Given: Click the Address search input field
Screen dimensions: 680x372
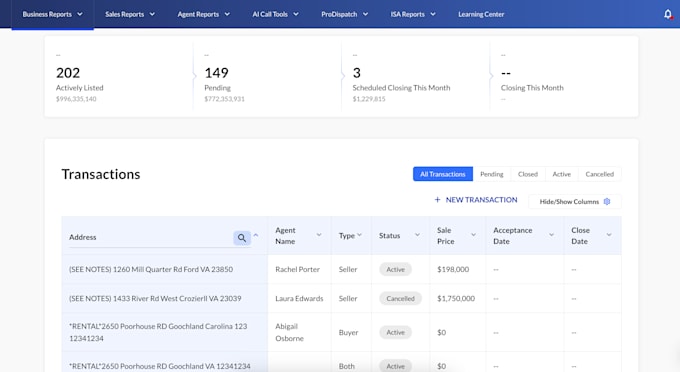Looking at the screenshot, I should [x=150, y=238].
